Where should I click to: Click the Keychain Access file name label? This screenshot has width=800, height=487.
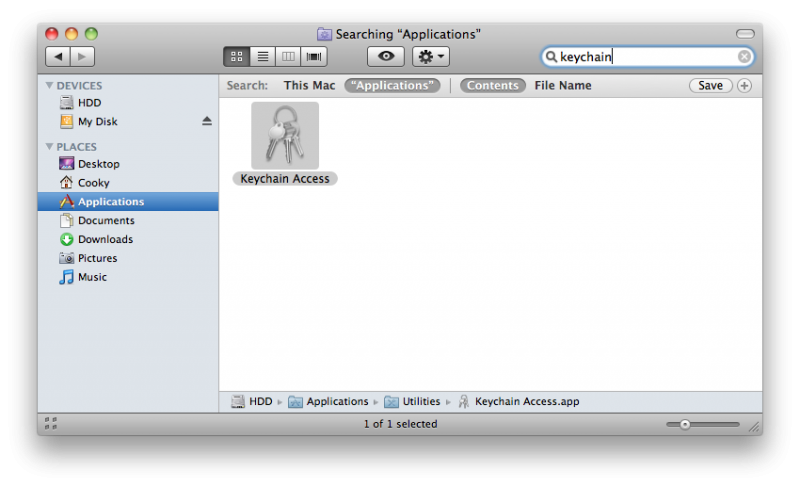[285, 179]
